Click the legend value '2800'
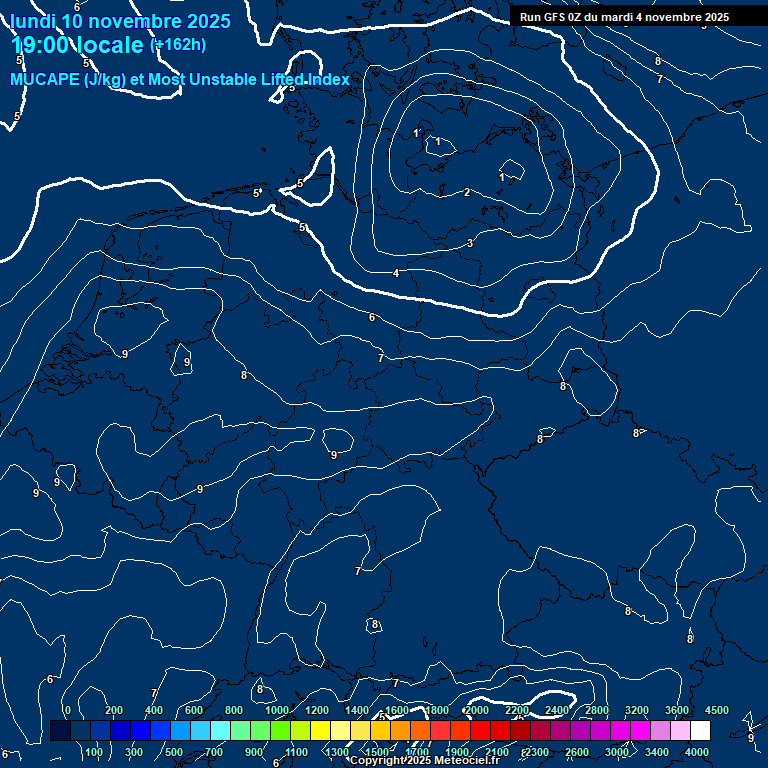 pyautogui.click(x=597, y=710)
